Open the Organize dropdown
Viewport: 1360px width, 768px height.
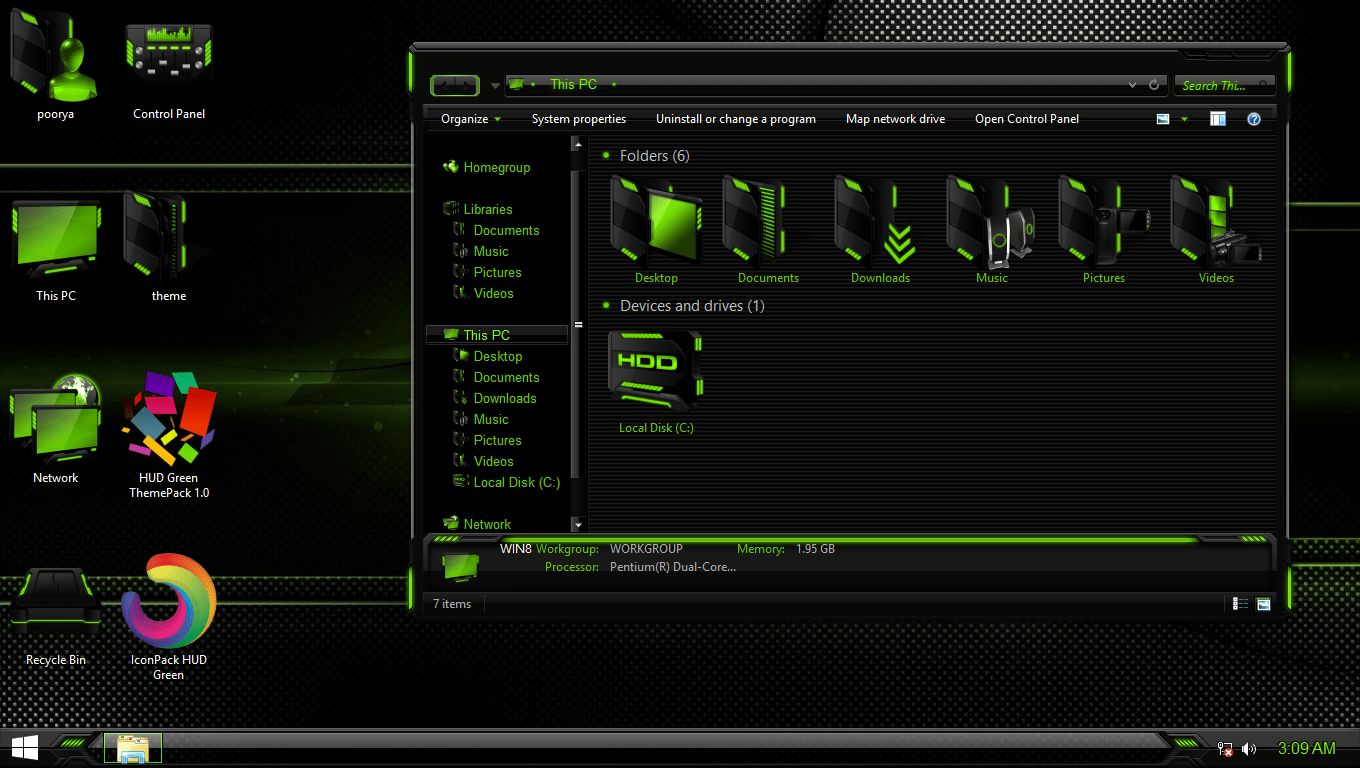(466, 118)
